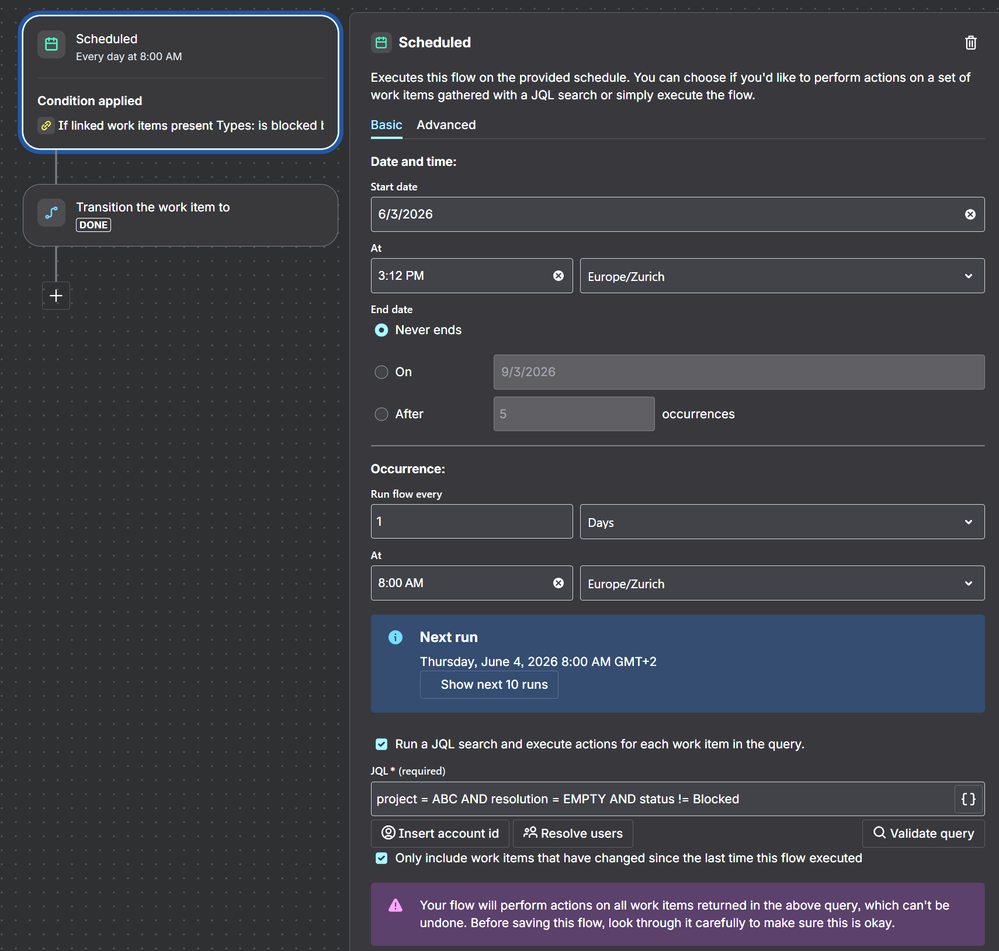Select the Transition the work item to Done step
999x951 pixels.
point(181,215)
